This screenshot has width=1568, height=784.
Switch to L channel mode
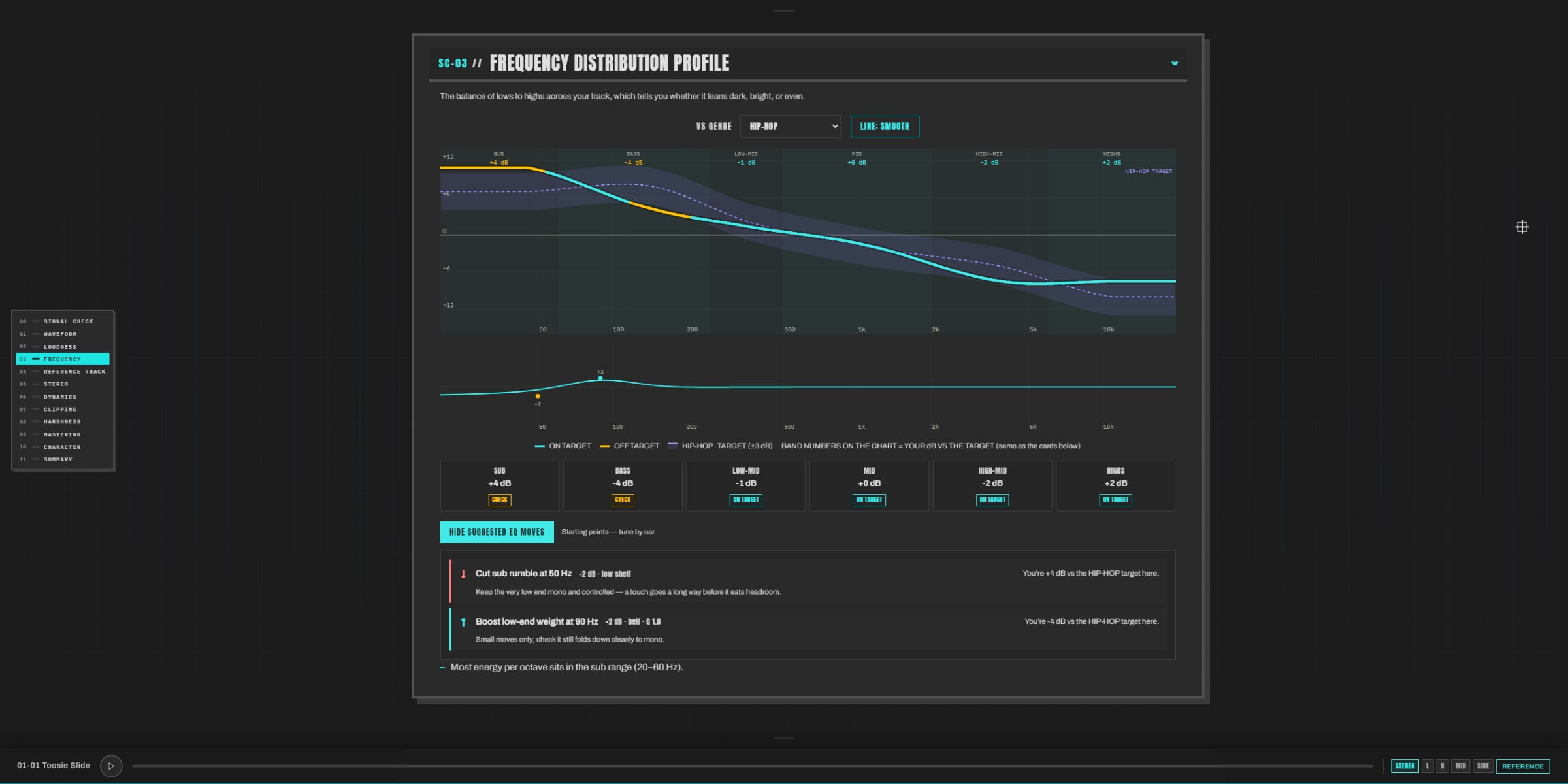[1428, 766]
